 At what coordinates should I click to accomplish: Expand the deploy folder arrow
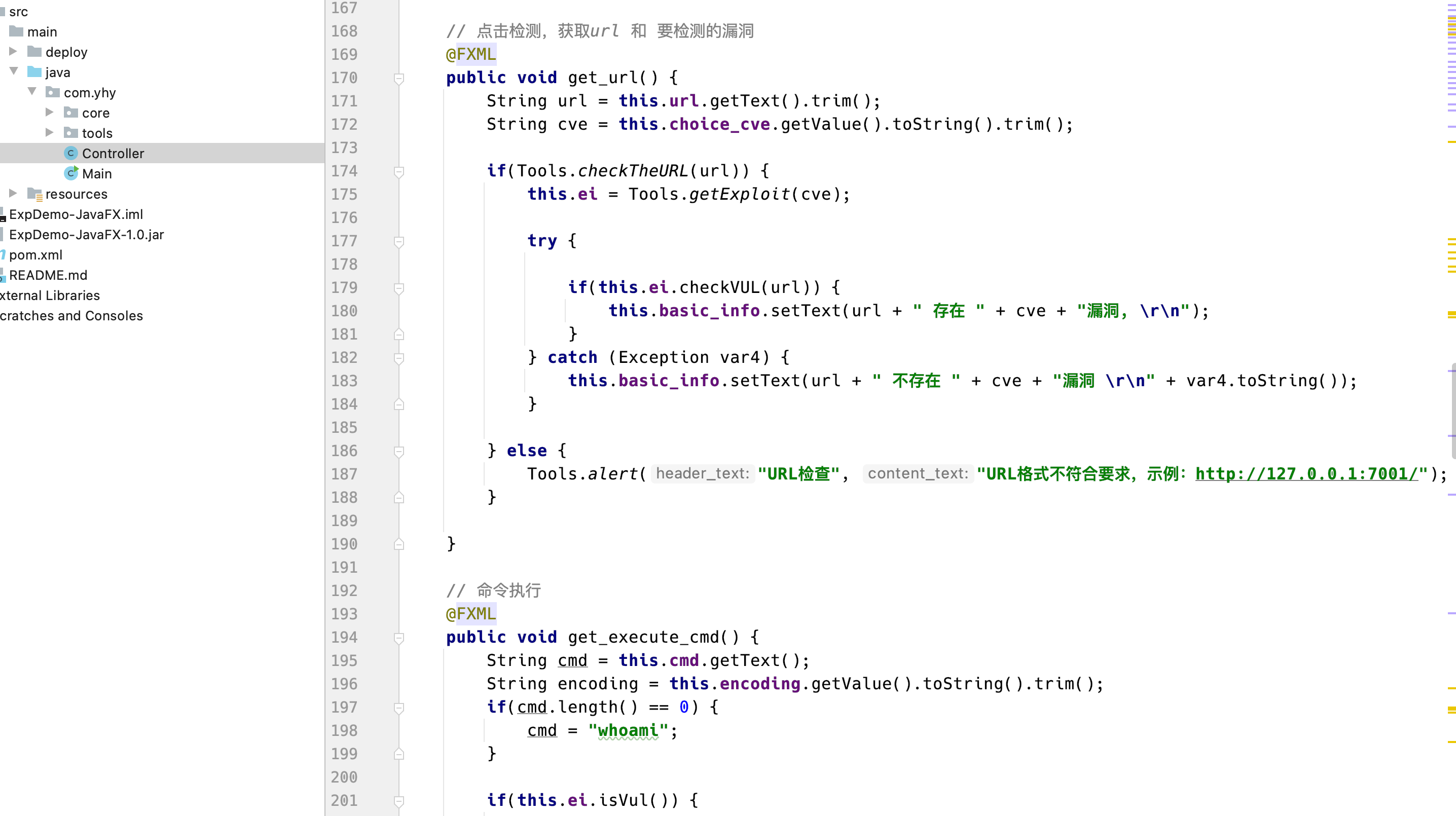point(13,51)
